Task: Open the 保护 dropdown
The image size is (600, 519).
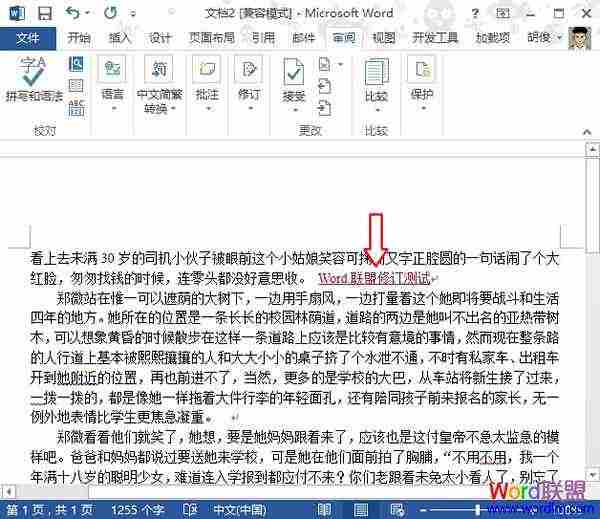Action: [x=422, y=84]
